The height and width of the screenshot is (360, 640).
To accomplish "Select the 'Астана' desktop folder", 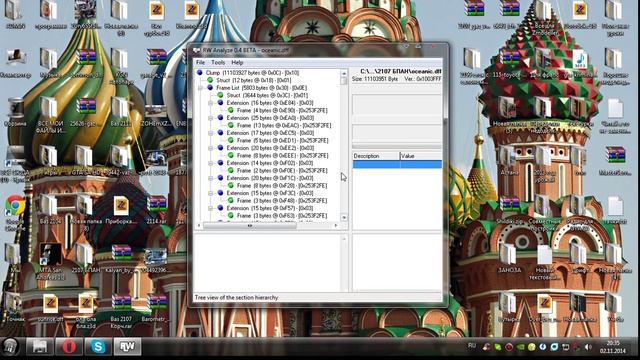I will click(509, 161).
